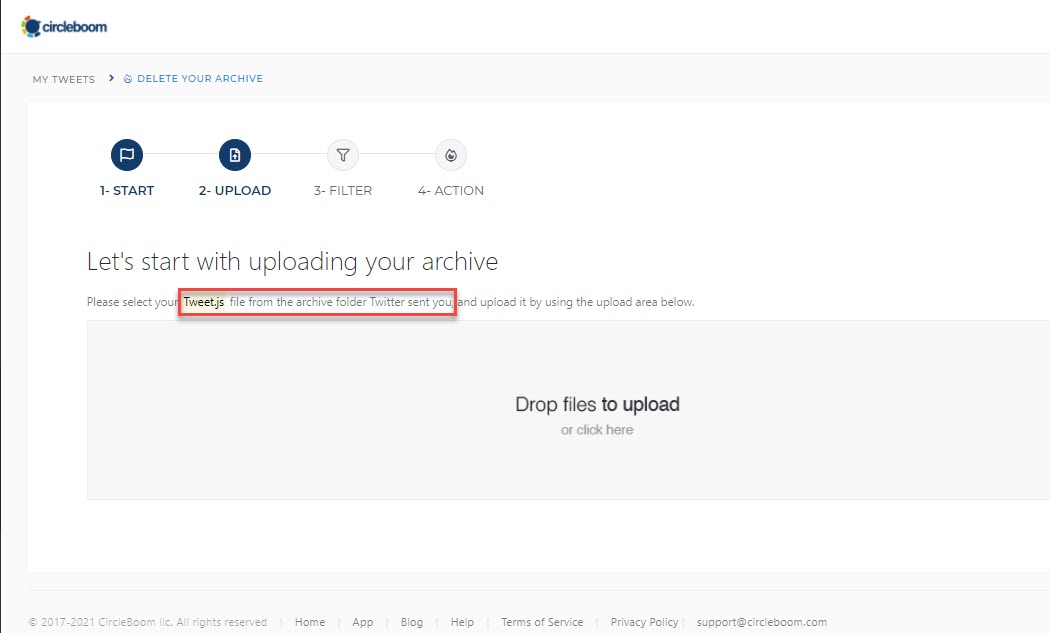This screenshot has width=1050, height=633.
Task: Select the Action step flame icon
Action: 451,155
